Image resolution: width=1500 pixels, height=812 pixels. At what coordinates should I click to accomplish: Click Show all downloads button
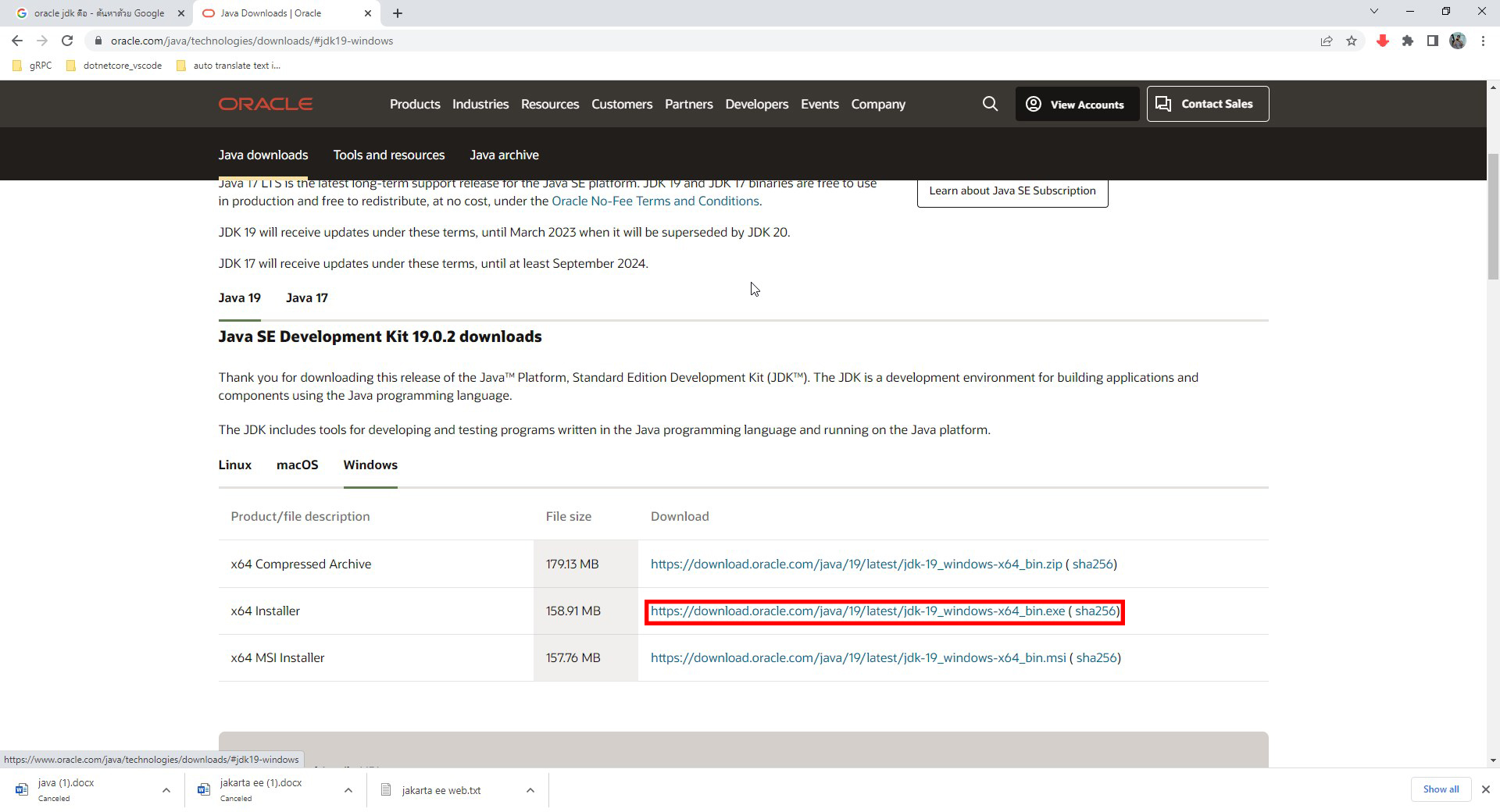click(1441, 789)
